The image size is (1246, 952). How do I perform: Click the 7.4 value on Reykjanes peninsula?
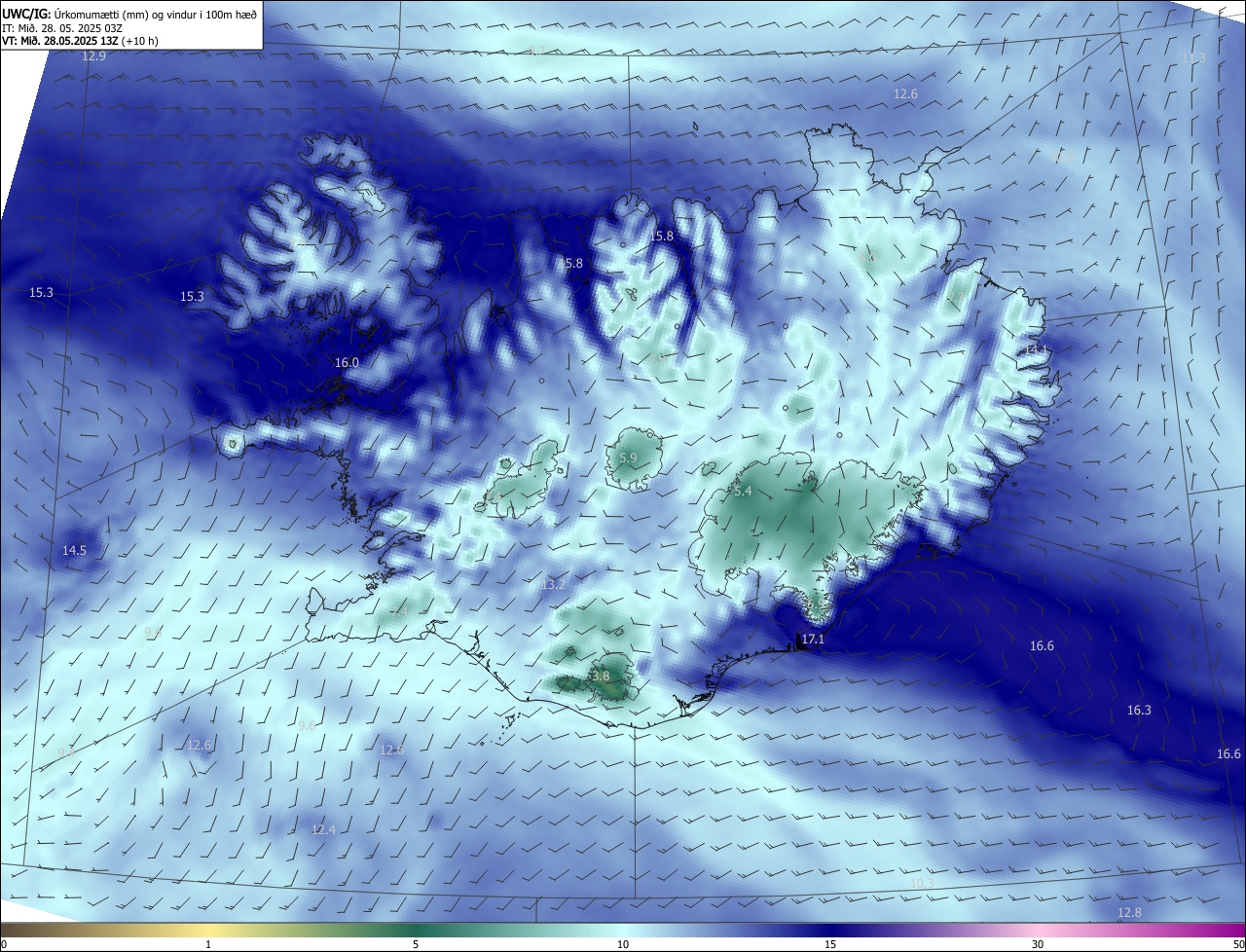pyautogui.click(x=399, y=611)
